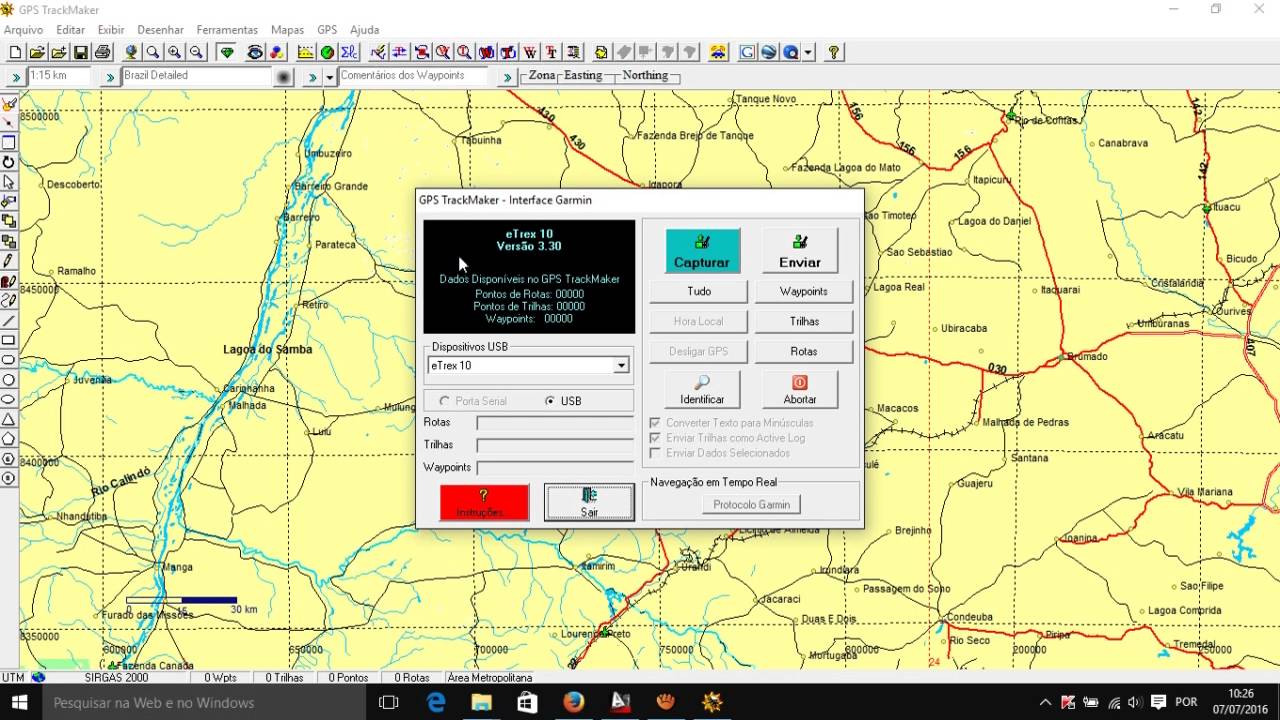Select the circle shape tool in left toolbar

click(x=9, y=380)
